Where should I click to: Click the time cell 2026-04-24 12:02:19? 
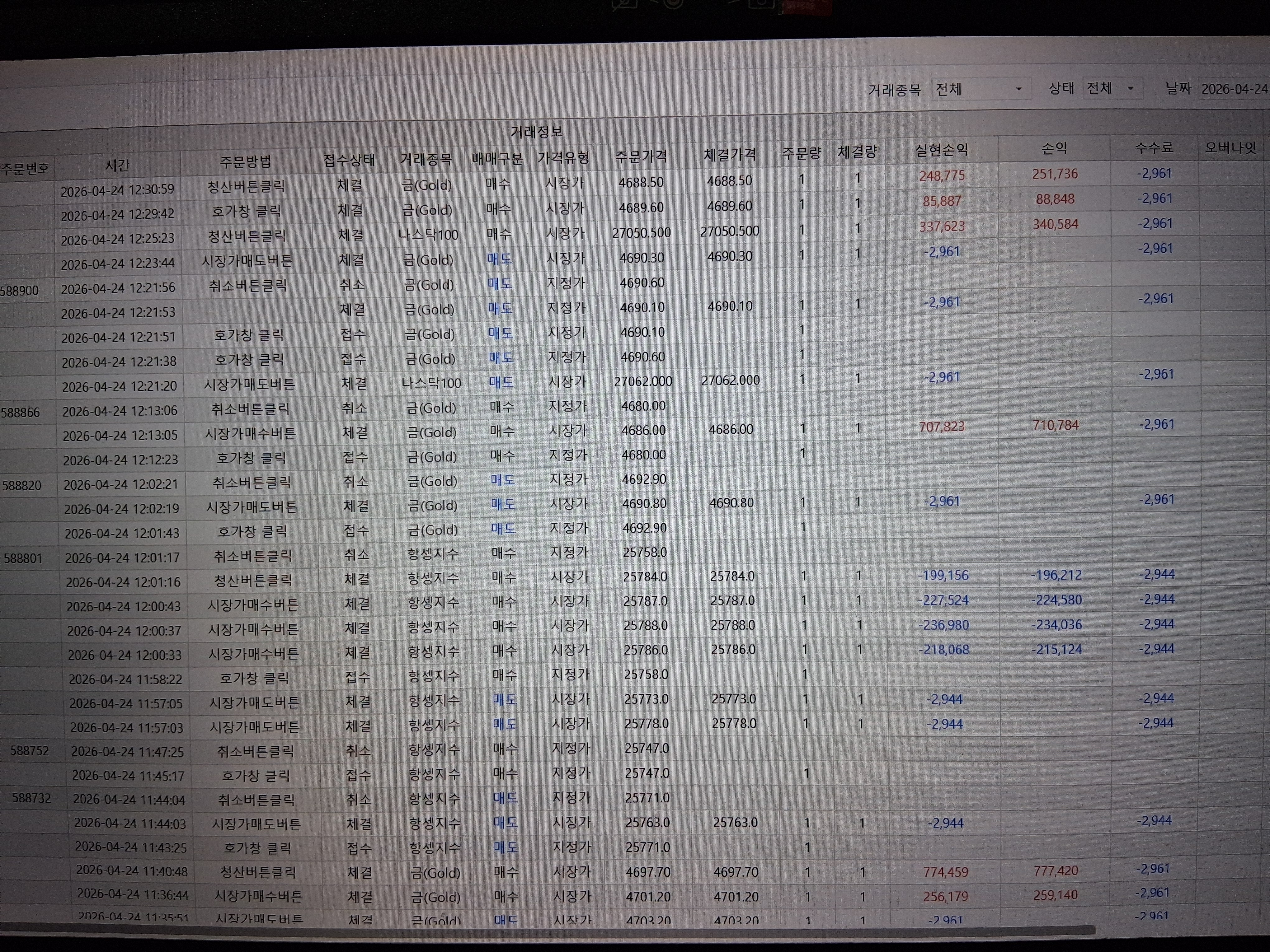(x=121, y=508)
